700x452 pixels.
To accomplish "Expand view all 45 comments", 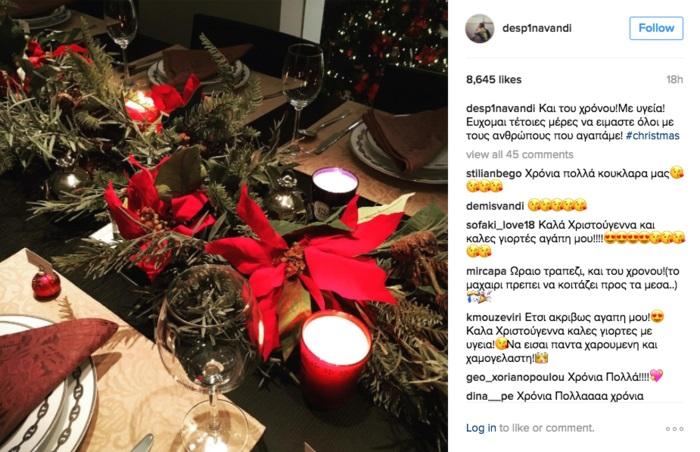I will pos(520,155).
